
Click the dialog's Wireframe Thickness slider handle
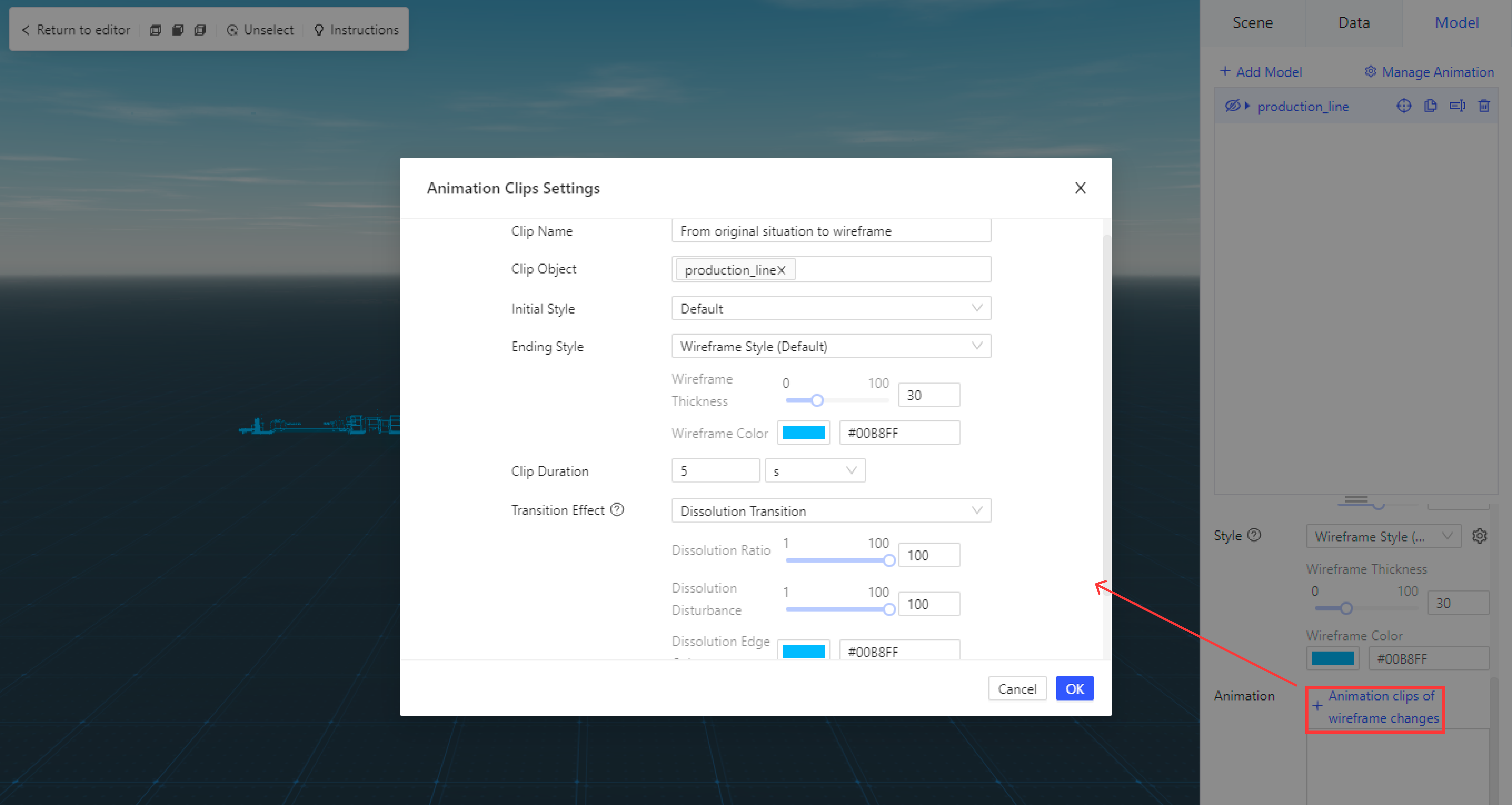point(817,401)
